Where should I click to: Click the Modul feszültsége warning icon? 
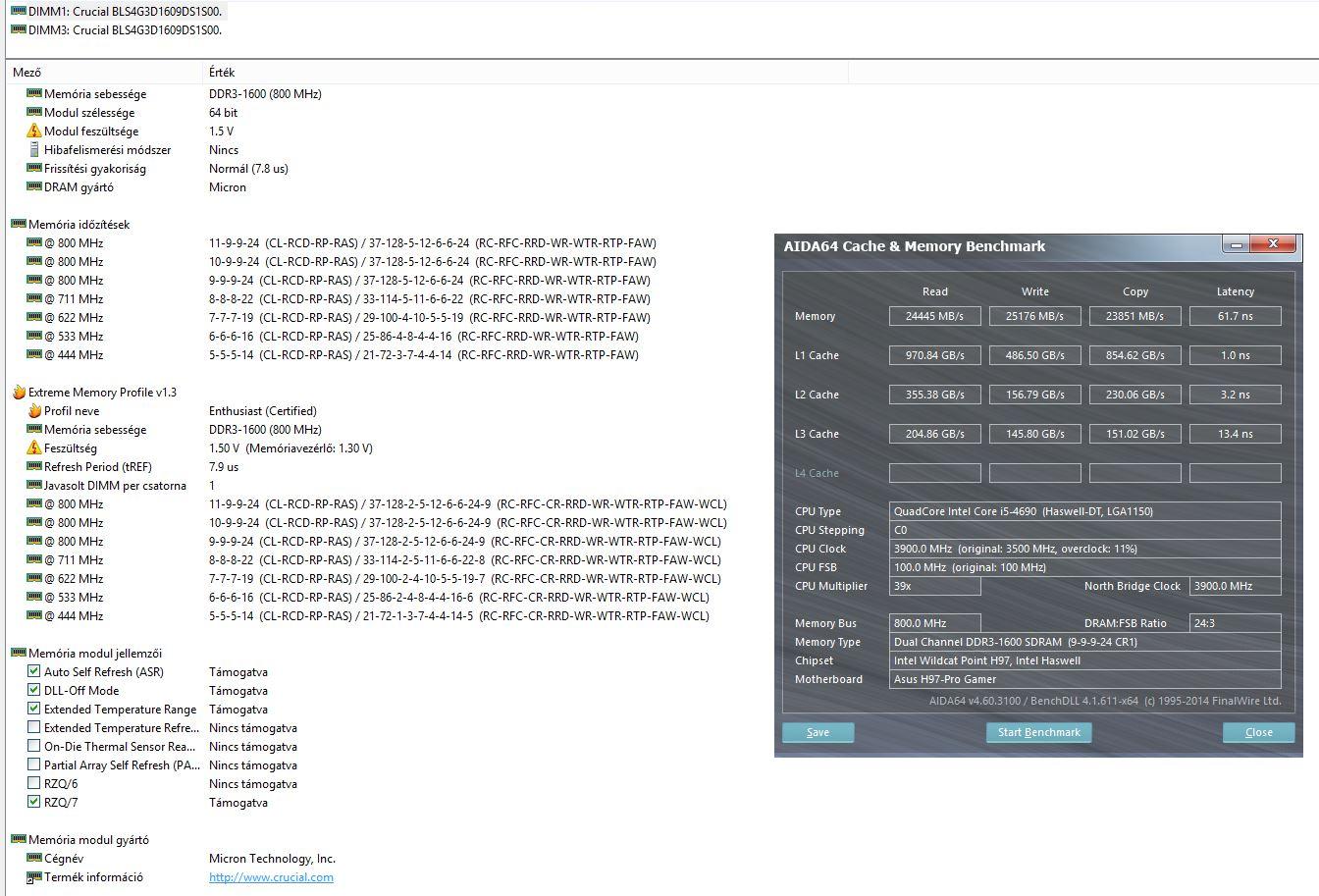point(34,131)
